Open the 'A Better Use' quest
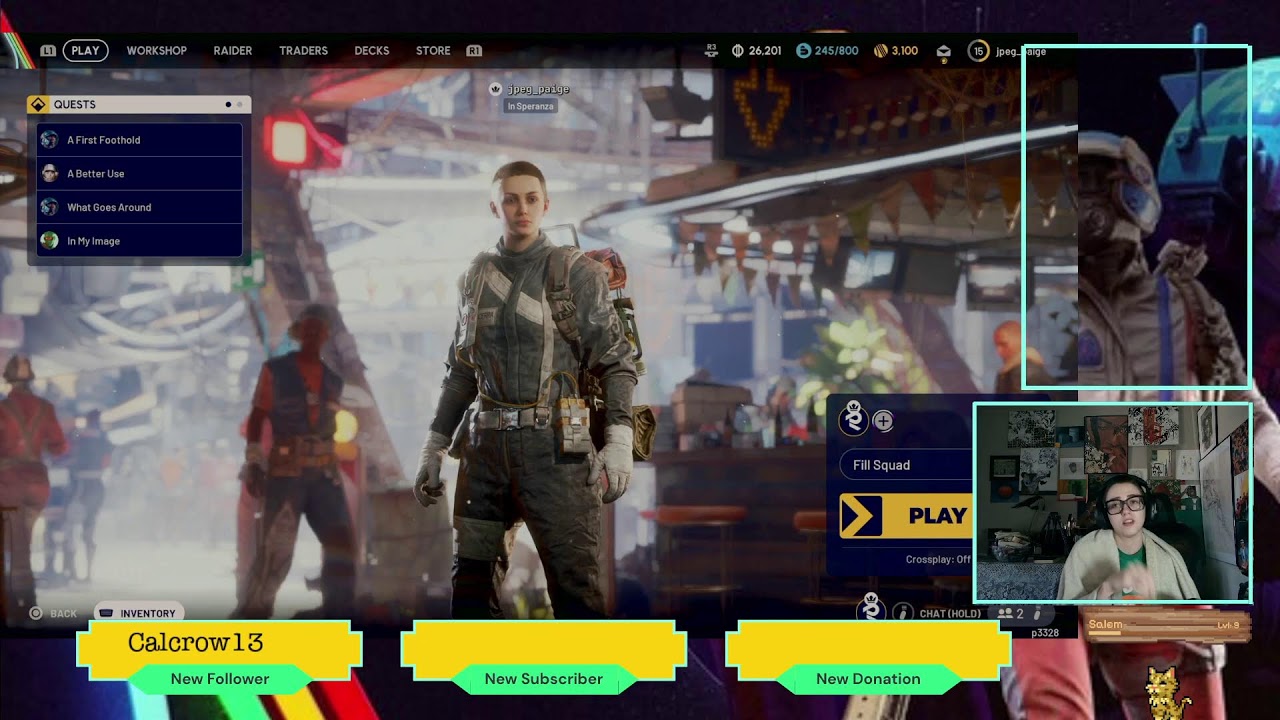 [139, 174]
